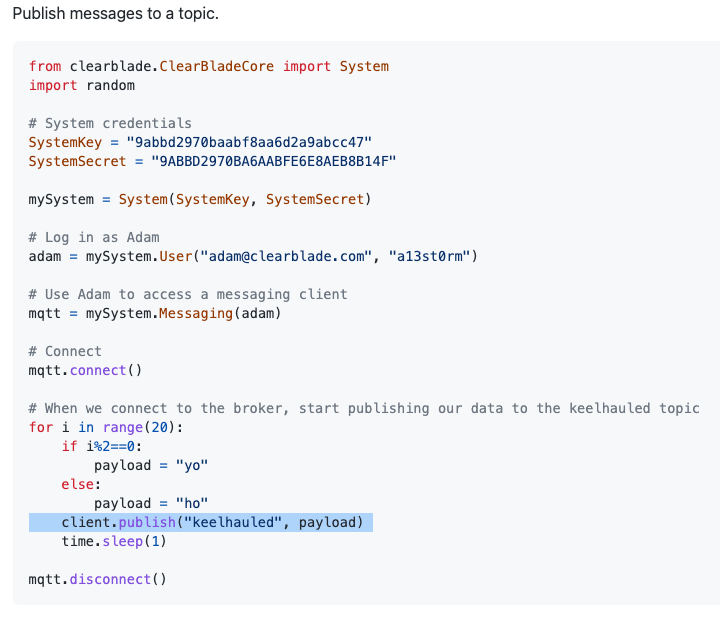Image resolution: width=720 pixels, height=617 pixels.
Task: Click the word 'ClearBladeCore' in the import line
Action: coord(217,67)
